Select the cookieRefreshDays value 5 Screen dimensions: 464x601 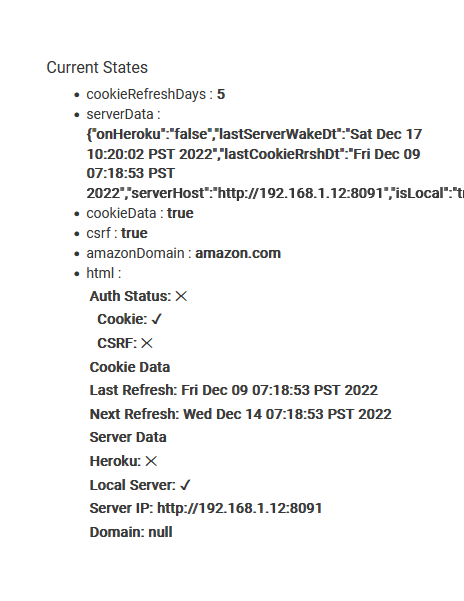221,94
